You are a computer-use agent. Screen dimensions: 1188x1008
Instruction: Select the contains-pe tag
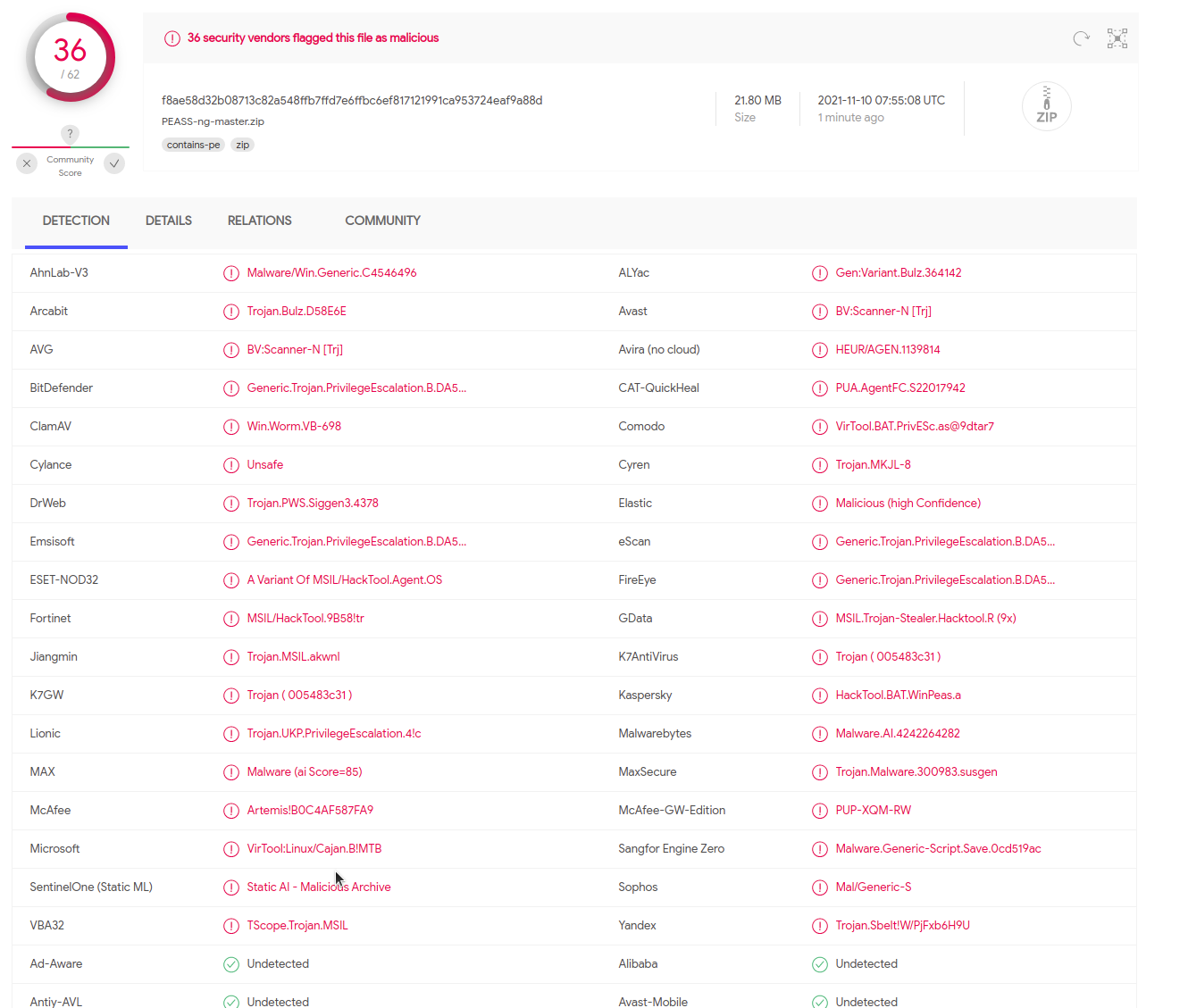pyautogui.click(x=193, y=145)
